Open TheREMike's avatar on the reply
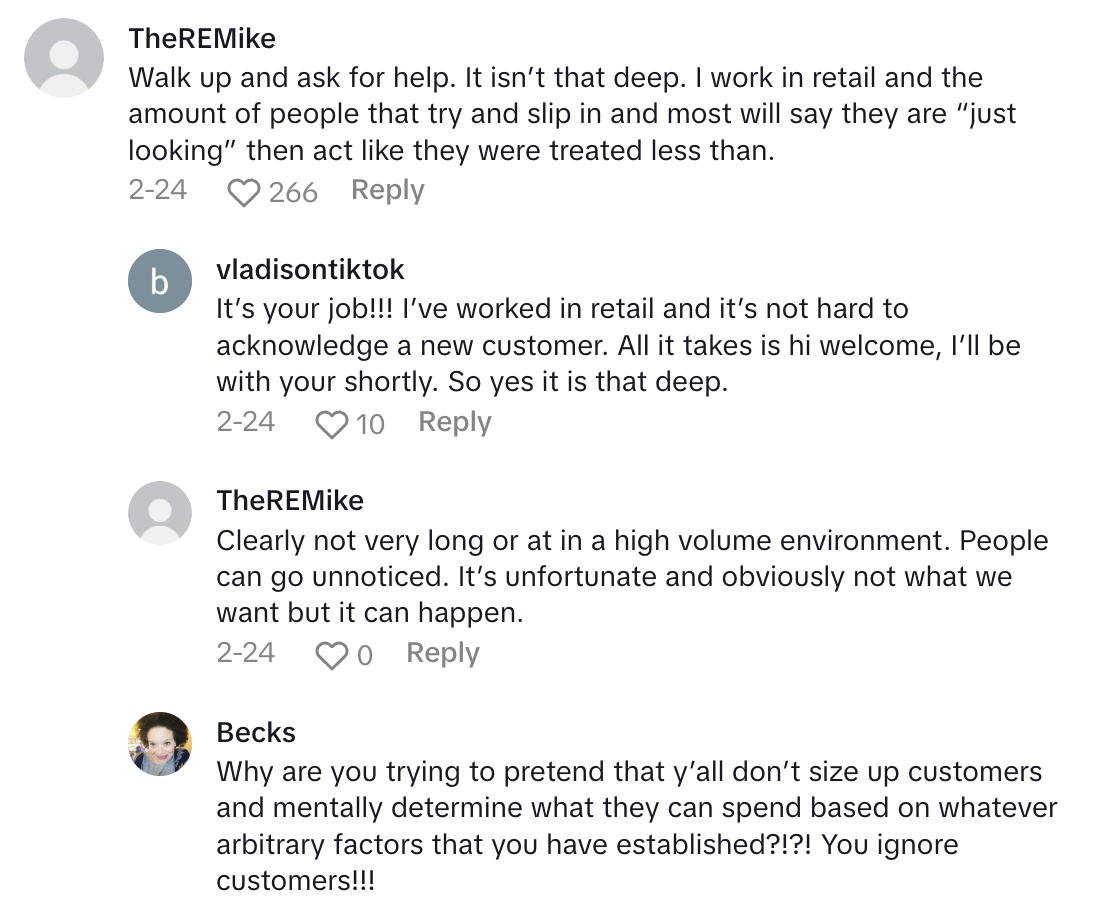The width and height of the screenshot is (1098, 906). [160, 513]
